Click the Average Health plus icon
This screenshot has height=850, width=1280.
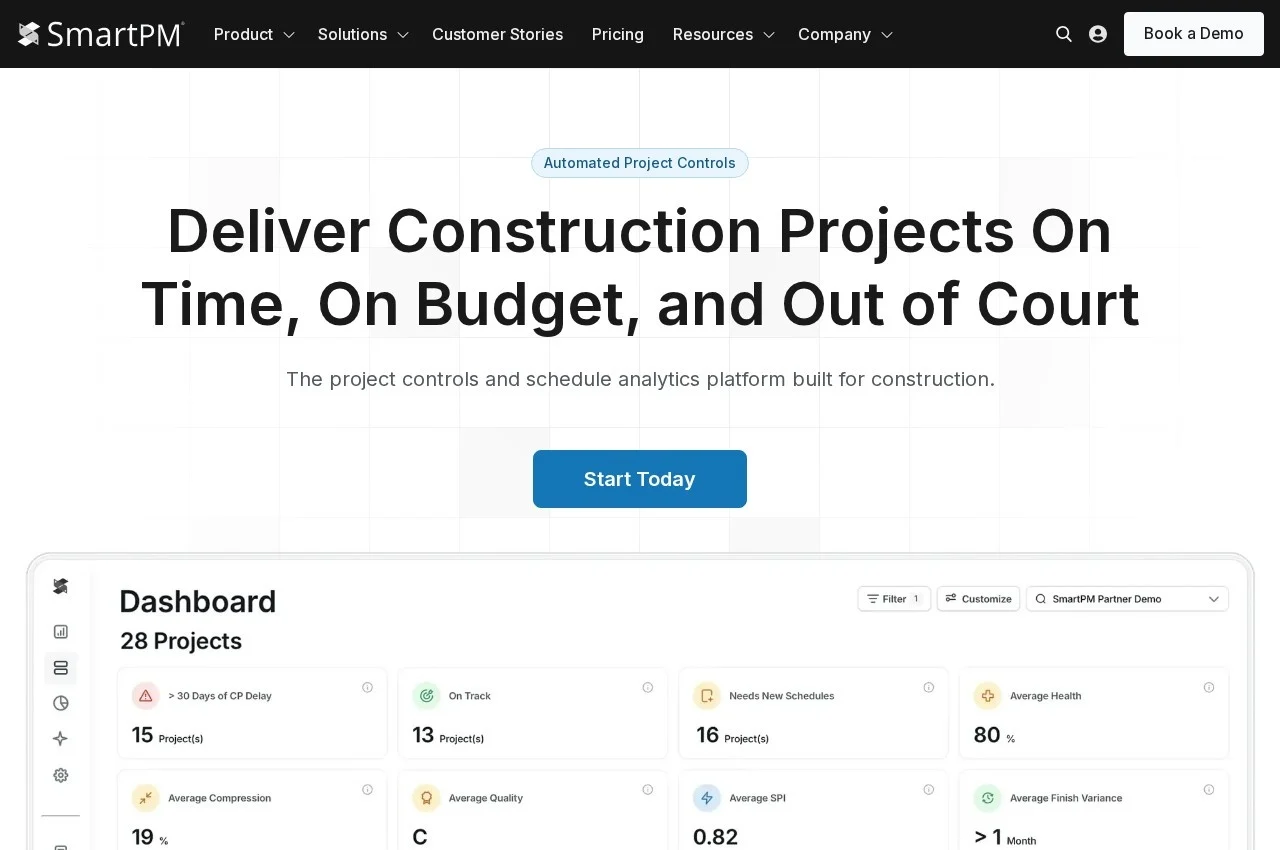[988, 695]
